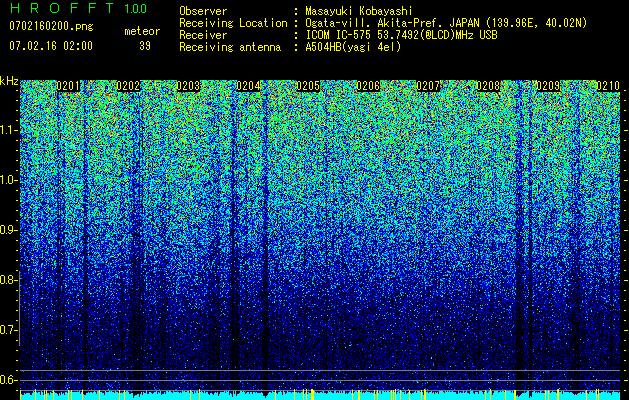629x400 pixels.
Task: Click the 0206 time marker label
Action: point(368,86)
